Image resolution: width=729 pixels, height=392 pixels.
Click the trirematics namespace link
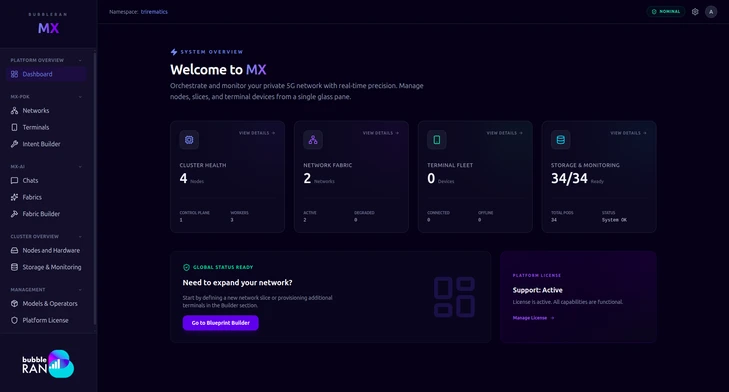(x=154, y=12)
